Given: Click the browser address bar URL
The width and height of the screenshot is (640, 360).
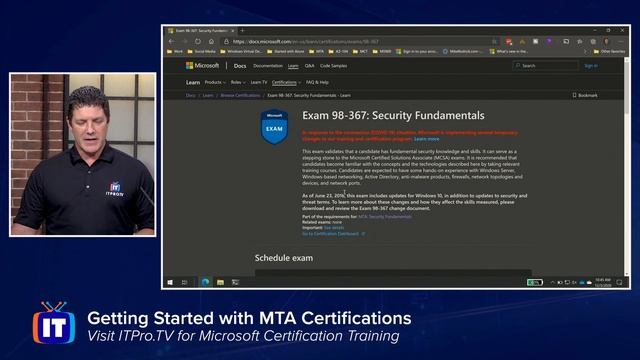Looking at the screenshot, I should coord(306,42).
